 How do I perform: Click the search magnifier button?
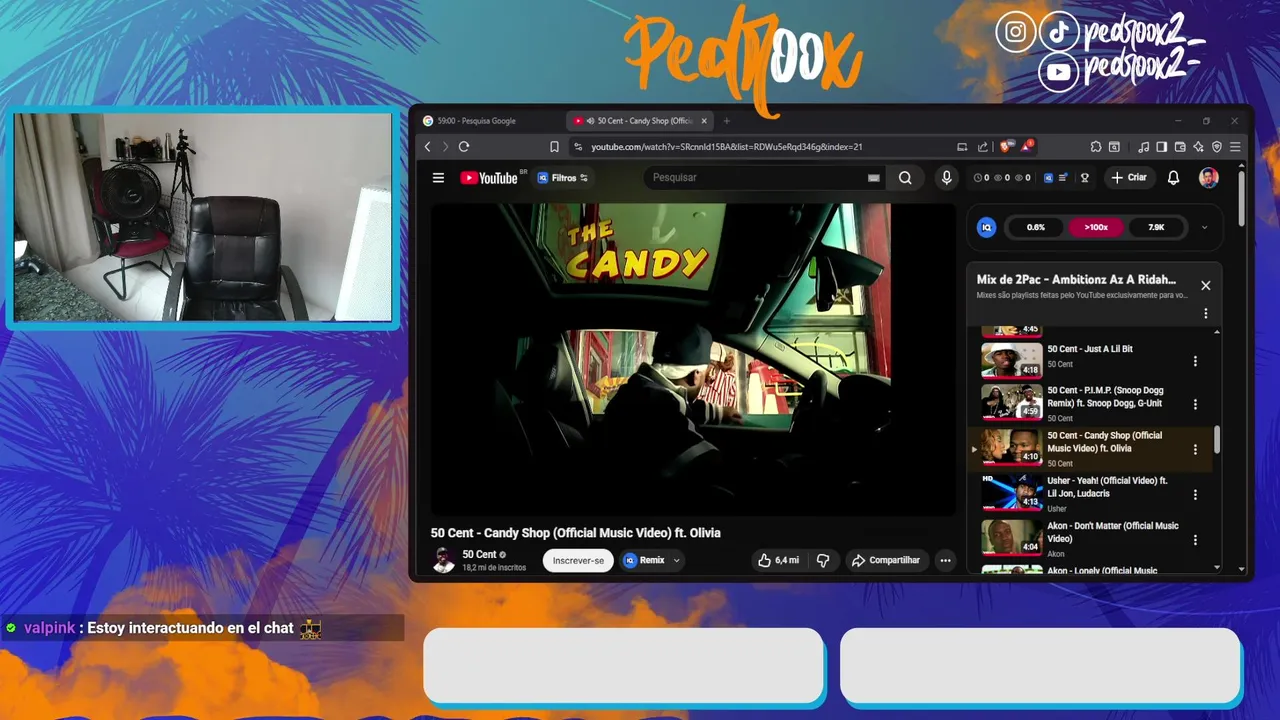(905, 178)
